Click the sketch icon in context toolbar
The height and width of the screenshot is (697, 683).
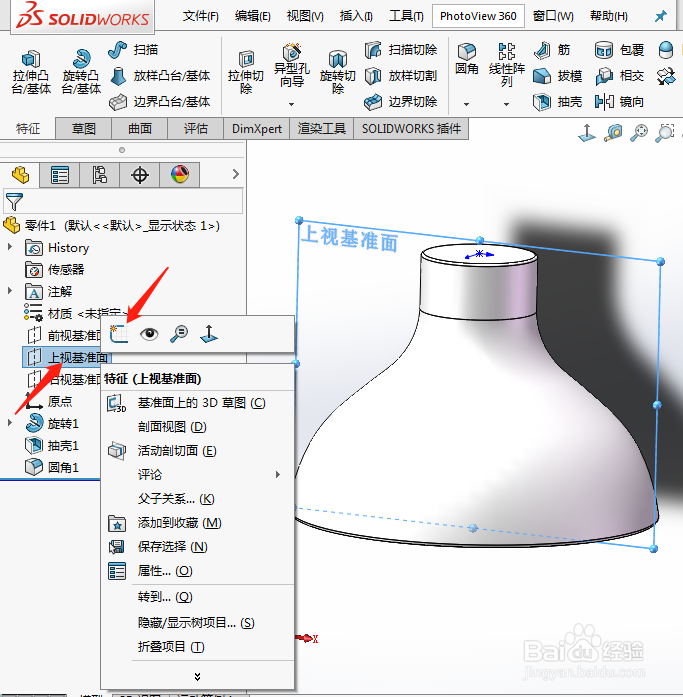click(119, 334)
